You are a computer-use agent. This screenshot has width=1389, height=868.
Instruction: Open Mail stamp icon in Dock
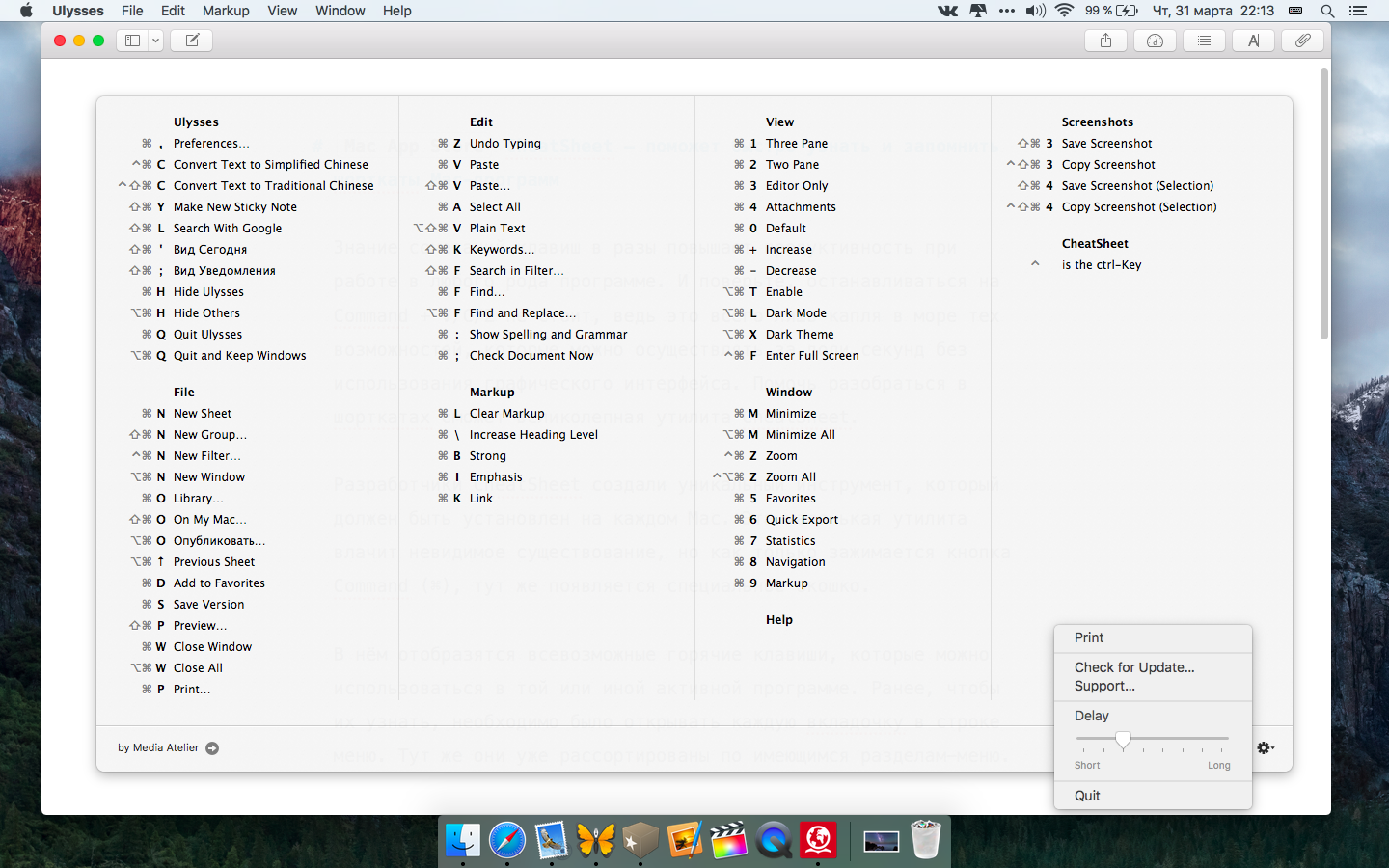click(552, 841)
